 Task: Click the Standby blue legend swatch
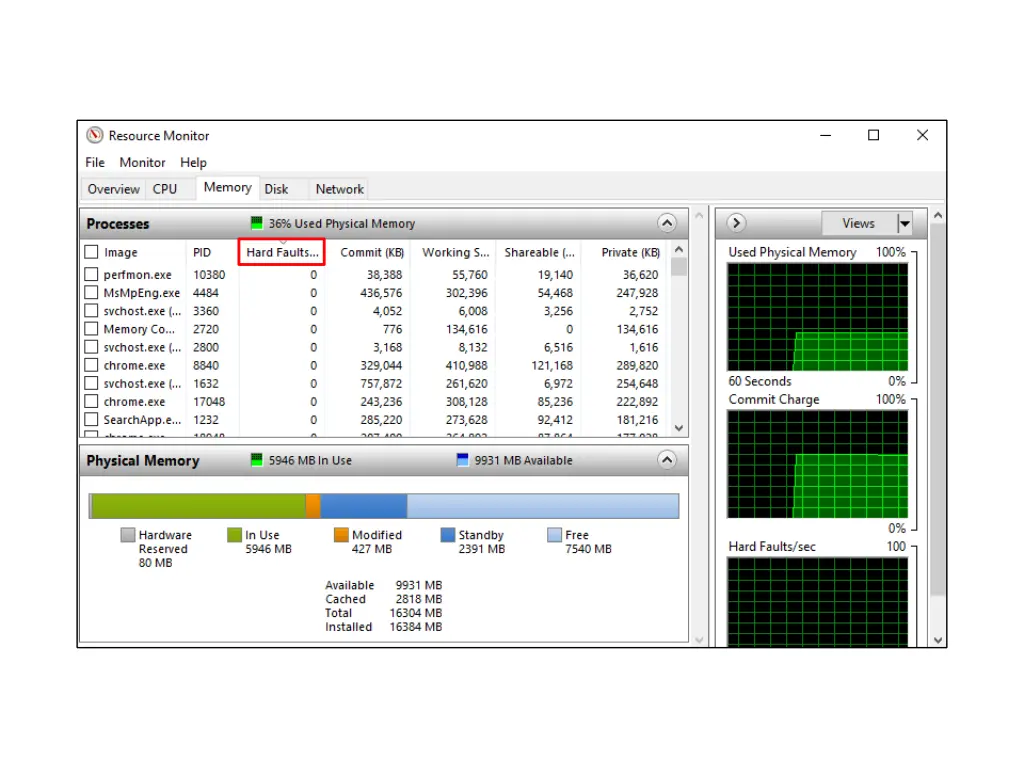pos(447,535)
